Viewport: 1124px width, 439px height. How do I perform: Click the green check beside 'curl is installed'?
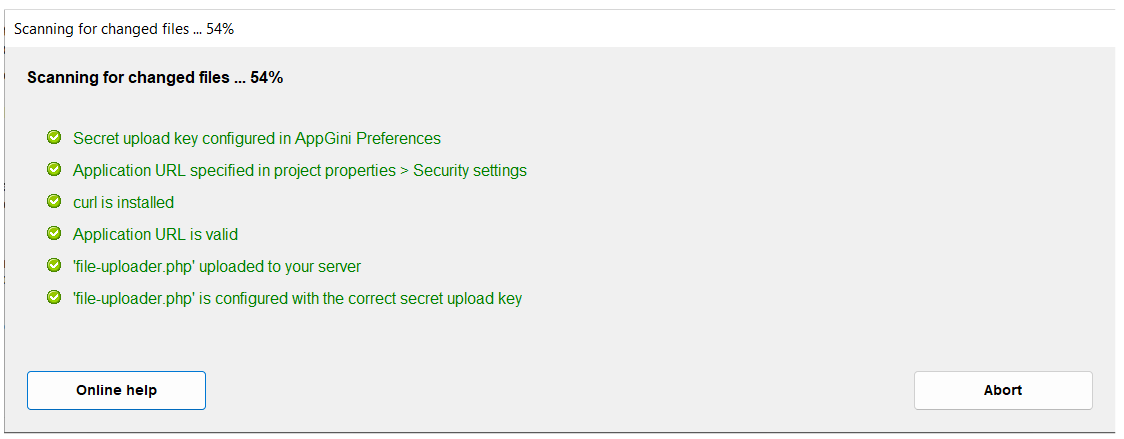(x=54, y=202)
